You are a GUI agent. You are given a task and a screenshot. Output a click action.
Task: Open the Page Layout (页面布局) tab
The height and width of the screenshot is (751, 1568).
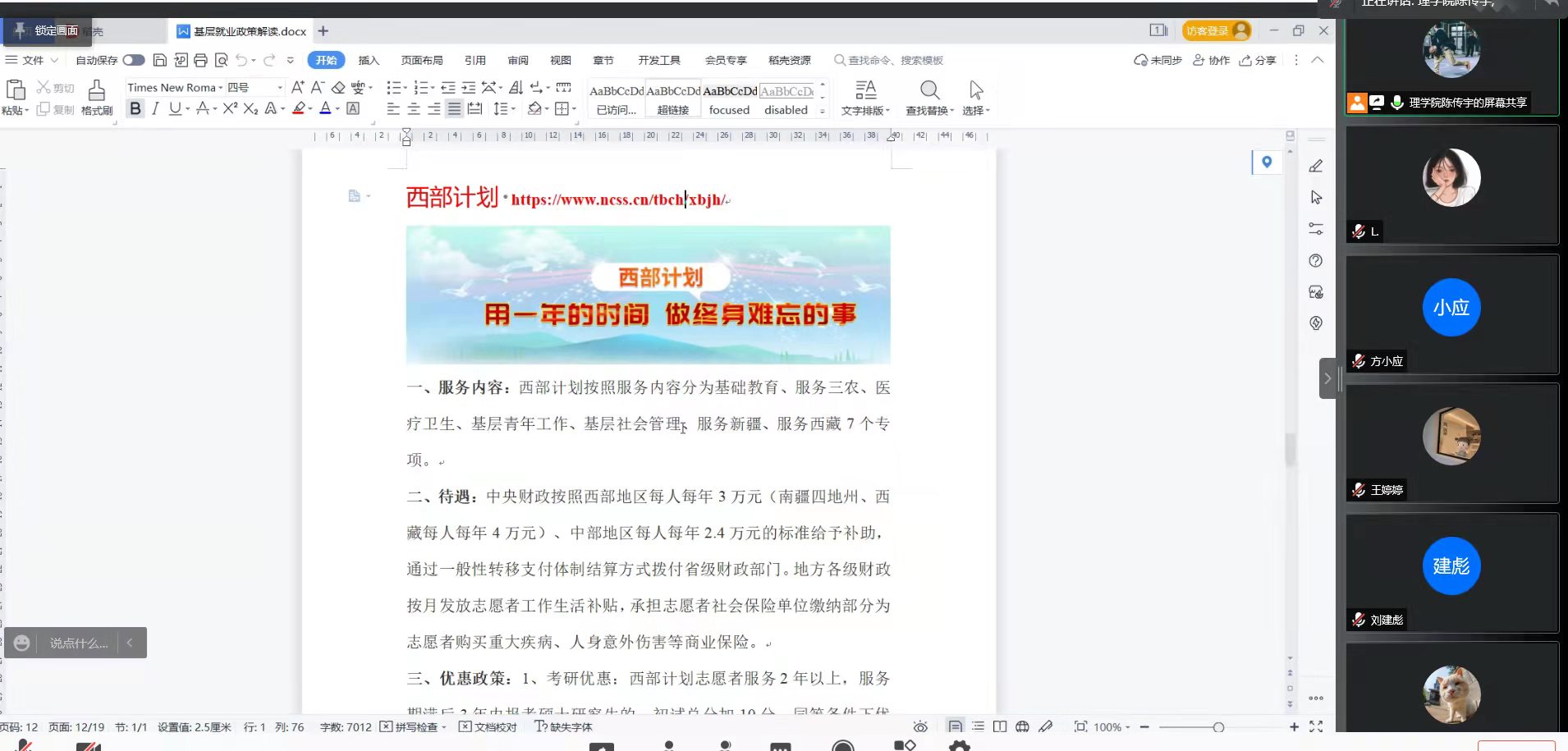[422, 60]
